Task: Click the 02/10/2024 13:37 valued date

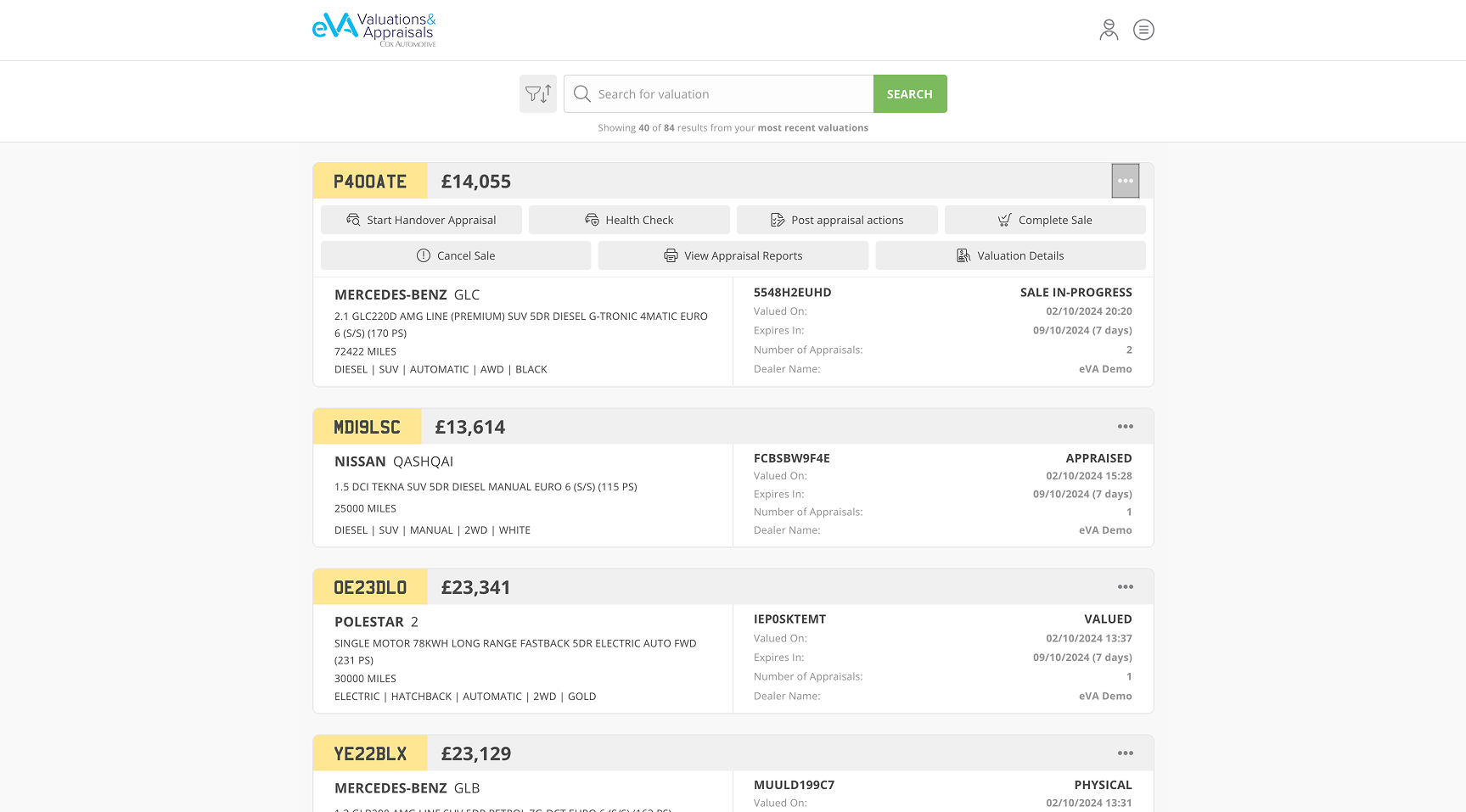Action: (1089, 638)
